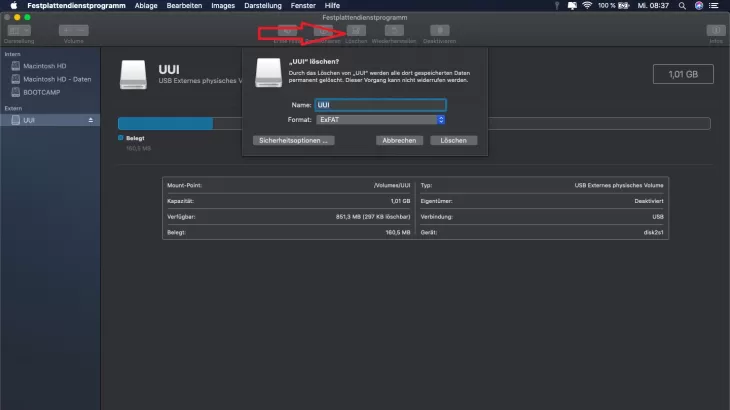Open the Infos toolbar icon
This screenshot has width=730, height=410.
tap(714, 31)
